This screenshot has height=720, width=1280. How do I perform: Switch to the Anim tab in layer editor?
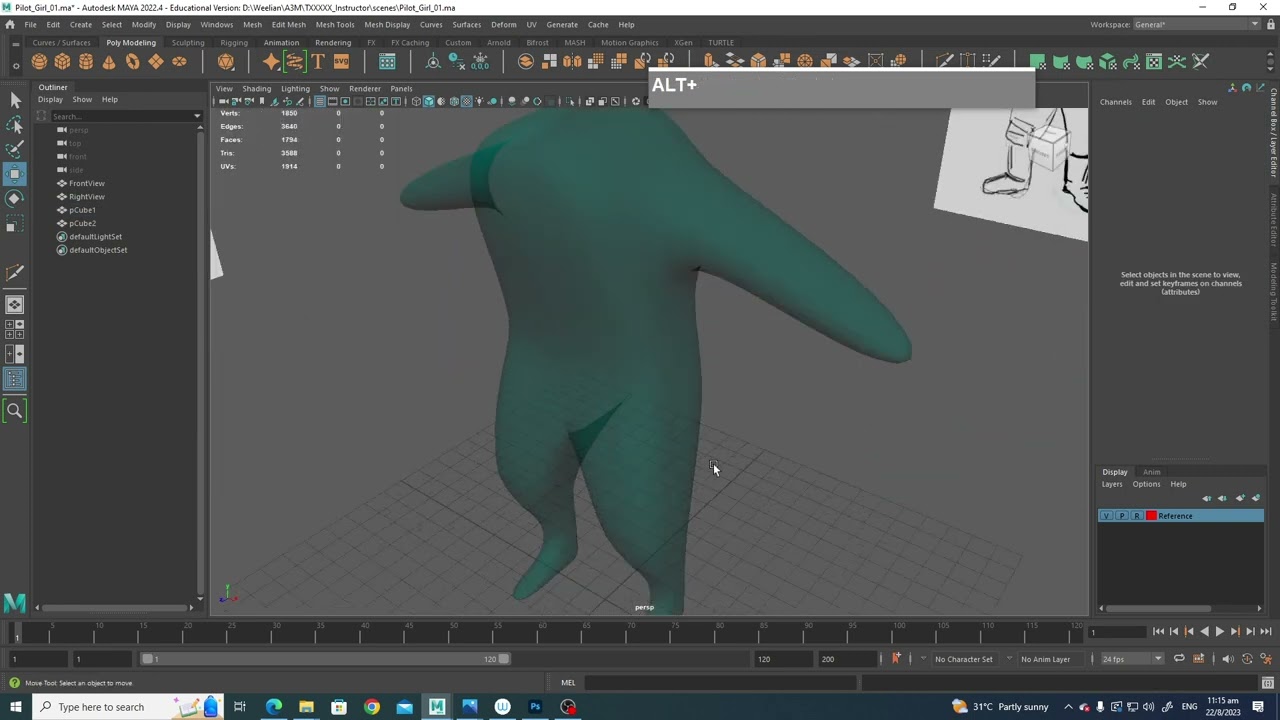[1152, 472]
